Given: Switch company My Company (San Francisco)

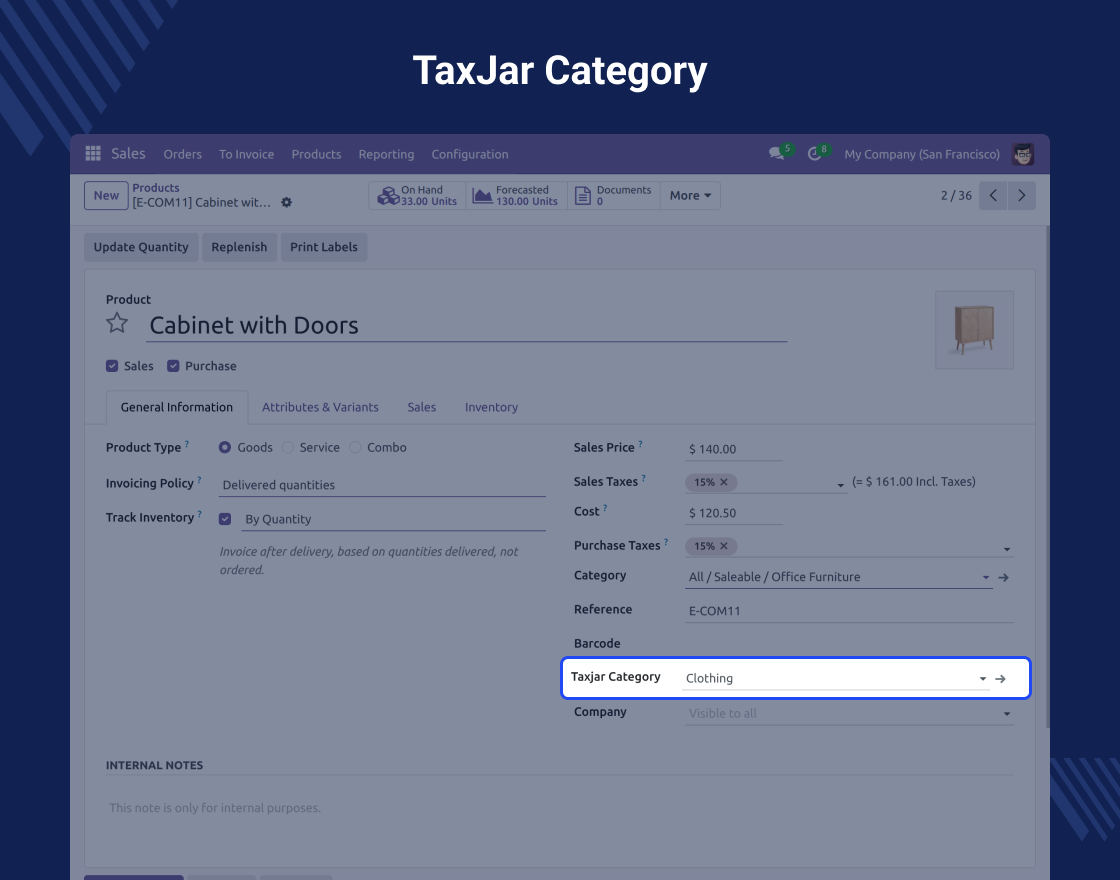Looking at the screenshot, I should [921, 154].
